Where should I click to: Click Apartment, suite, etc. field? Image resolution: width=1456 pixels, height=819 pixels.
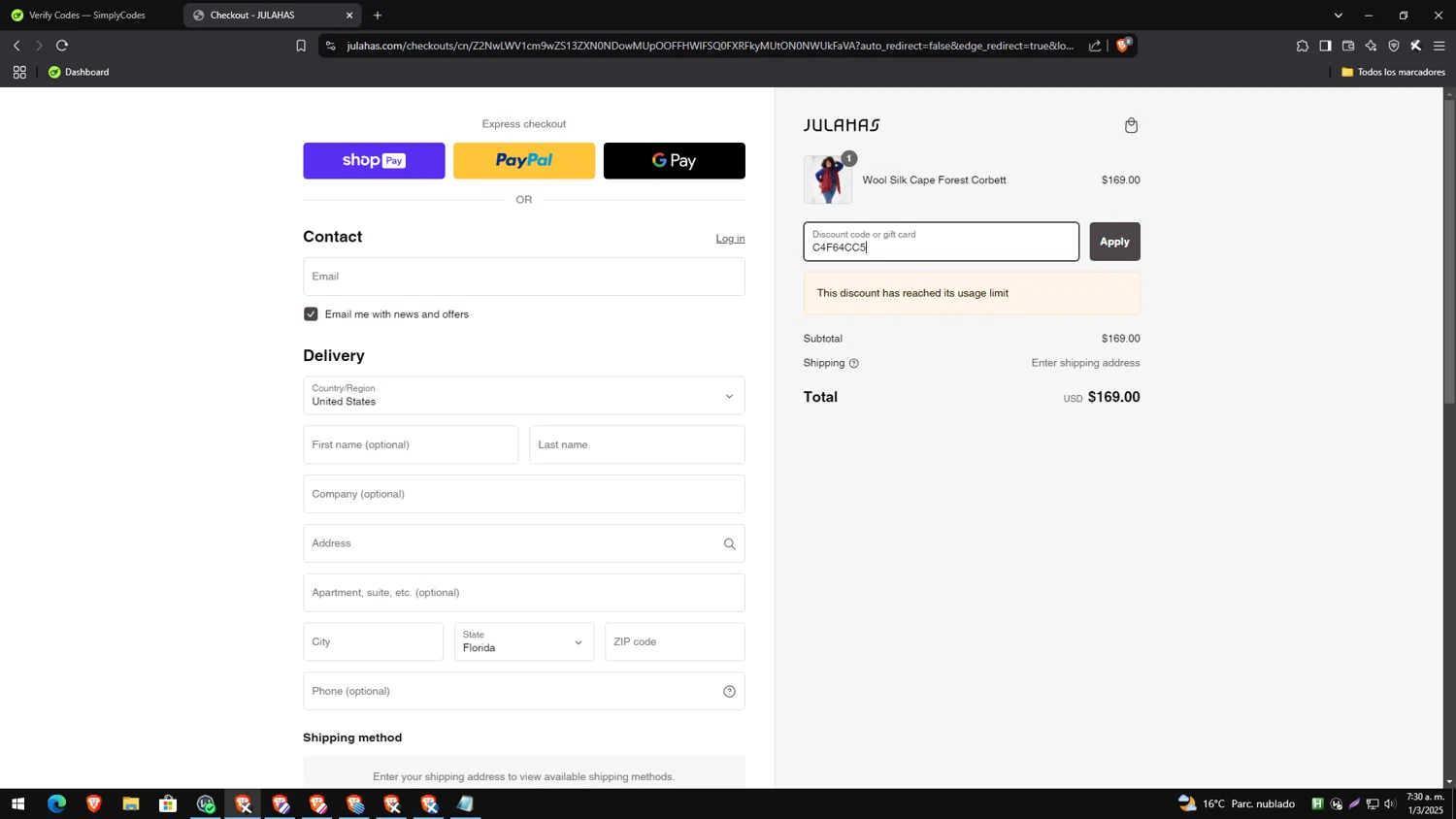point(524,593)
